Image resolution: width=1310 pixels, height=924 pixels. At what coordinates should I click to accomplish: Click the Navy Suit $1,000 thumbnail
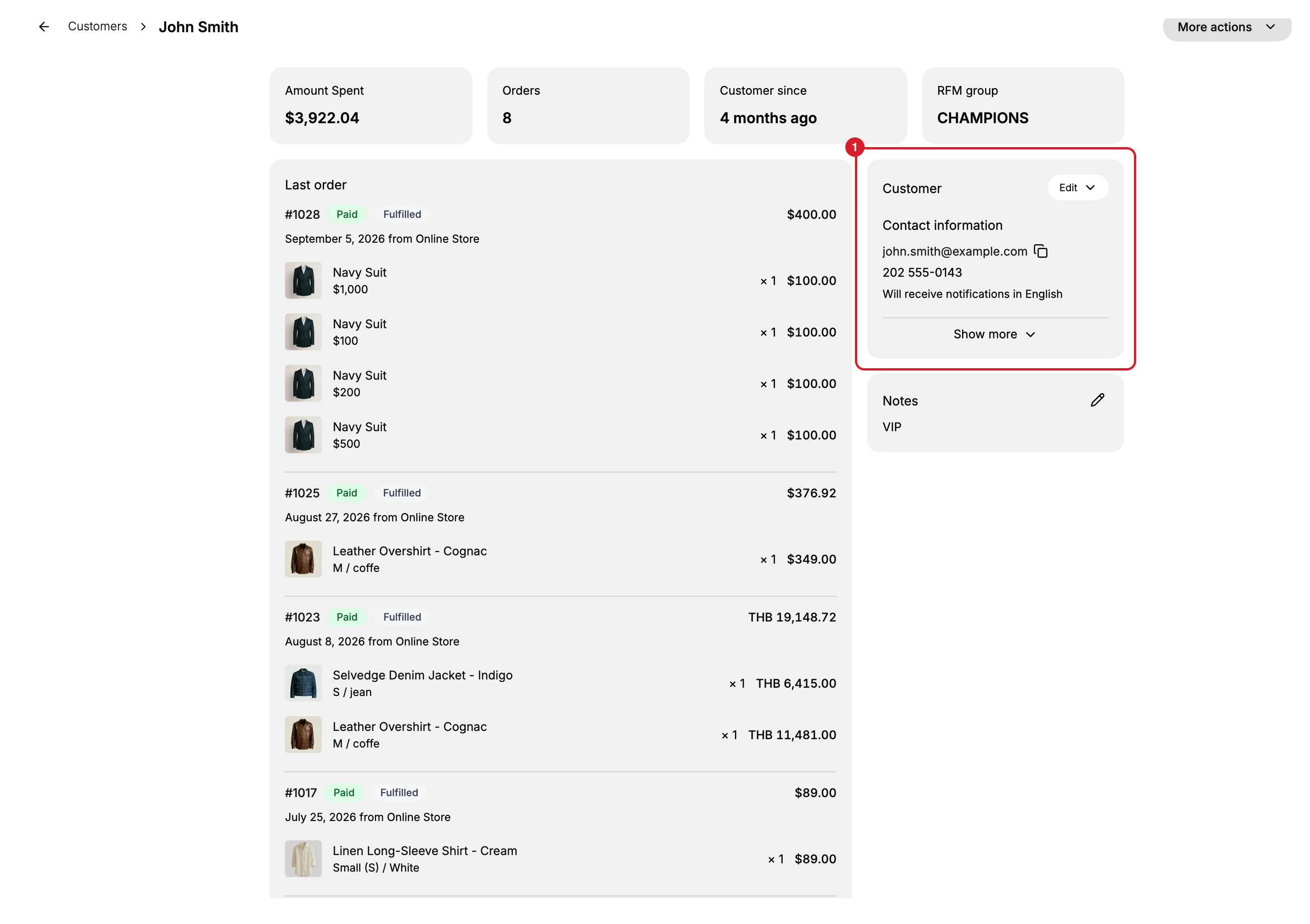[303, 280]
